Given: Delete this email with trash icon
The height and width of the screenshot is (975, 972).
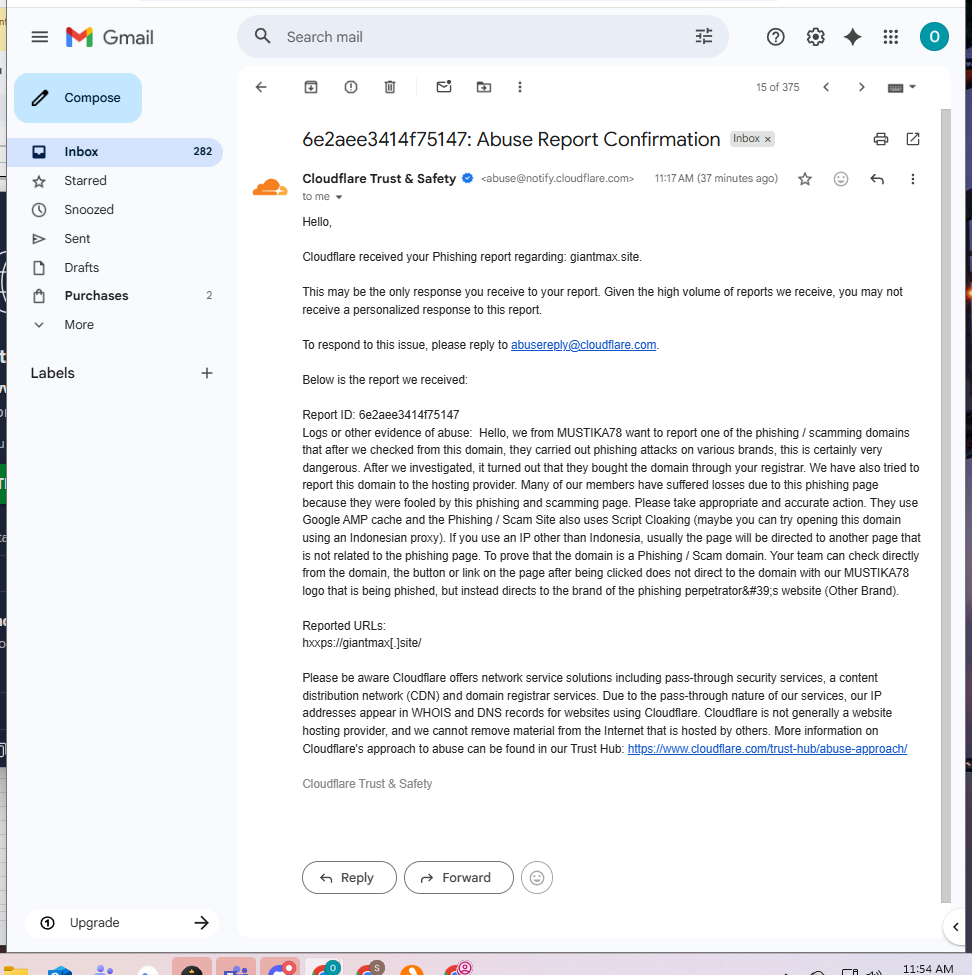Looking at the screenshot, I should (x=390, y=87).
